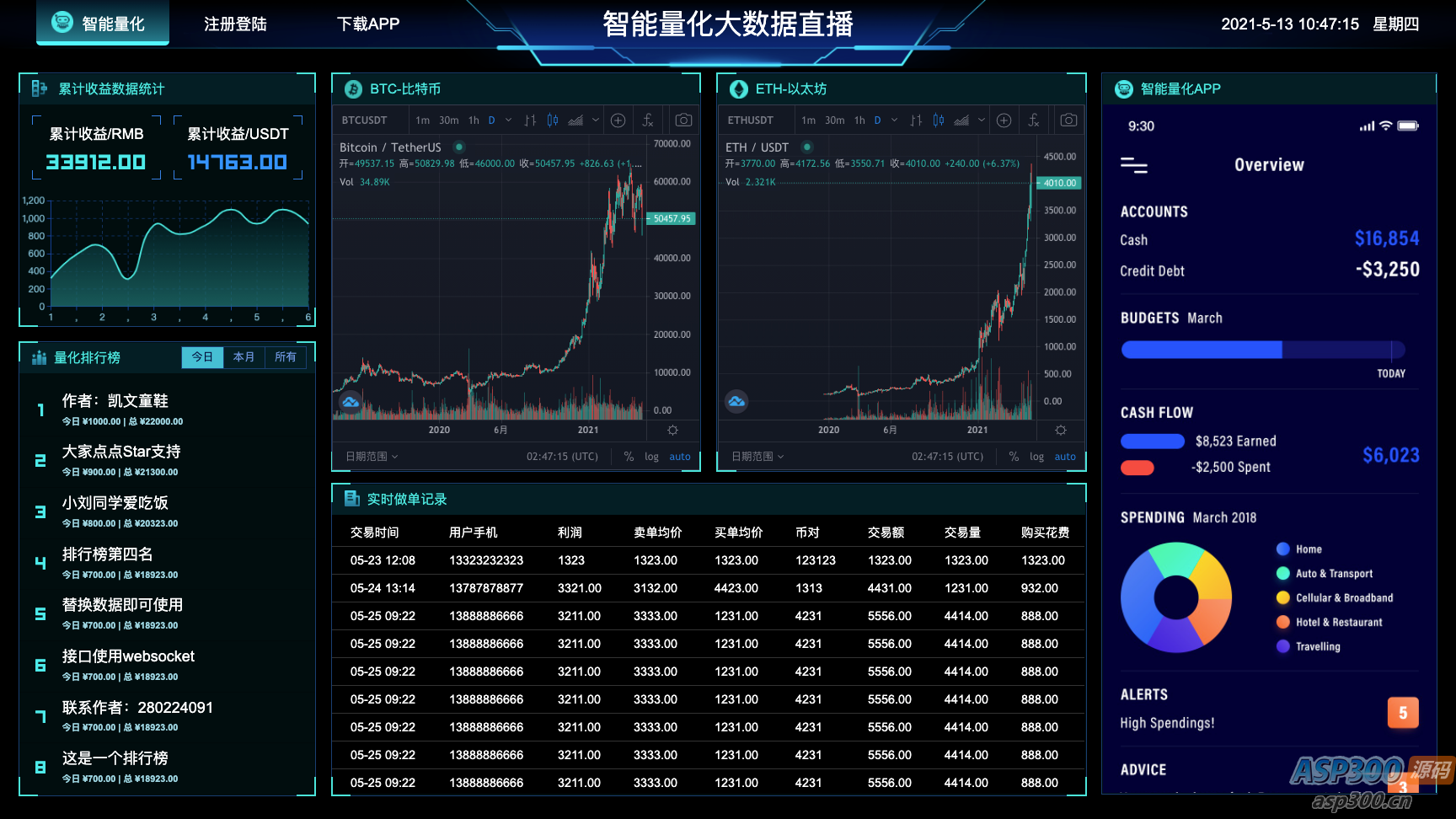The height and width of the screenshot is (819, 1456).
Task: Open indicators (fx) in ETH chart
Action: tap(1034, 120)
